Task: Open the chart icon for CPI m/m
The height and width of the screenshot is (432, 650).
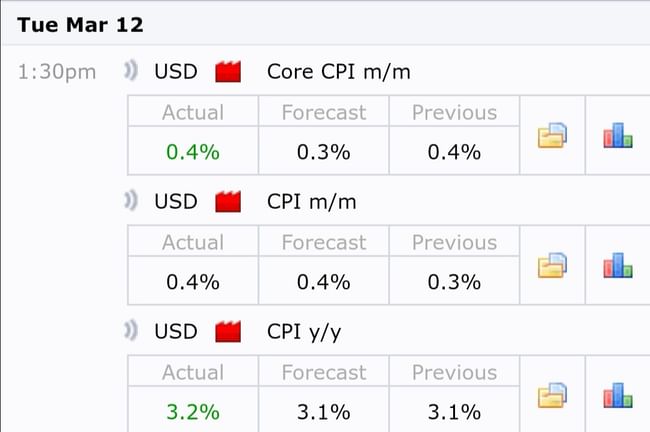Action: tap(617, 266)
